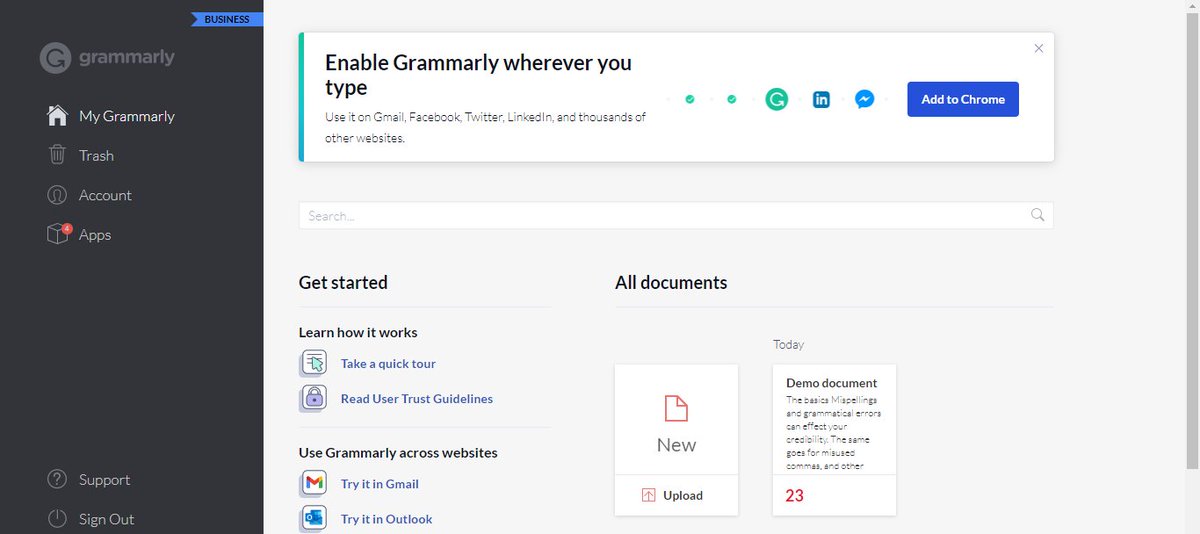Click the green Grammarly G icon in banner
The image size is (1200, 534).
click(777, 99)
